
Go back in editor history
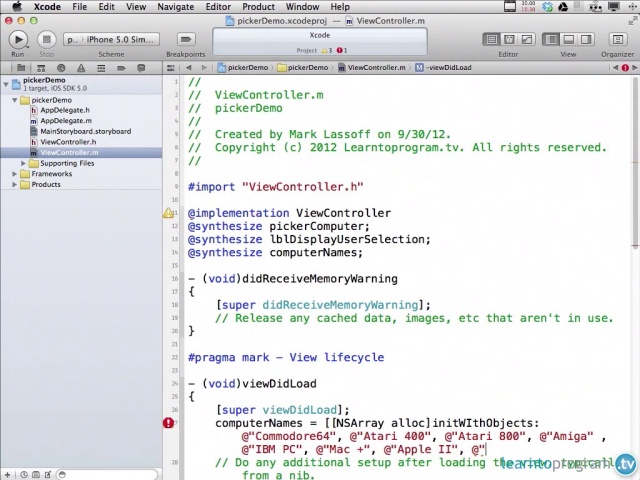[x=189, y=68]
